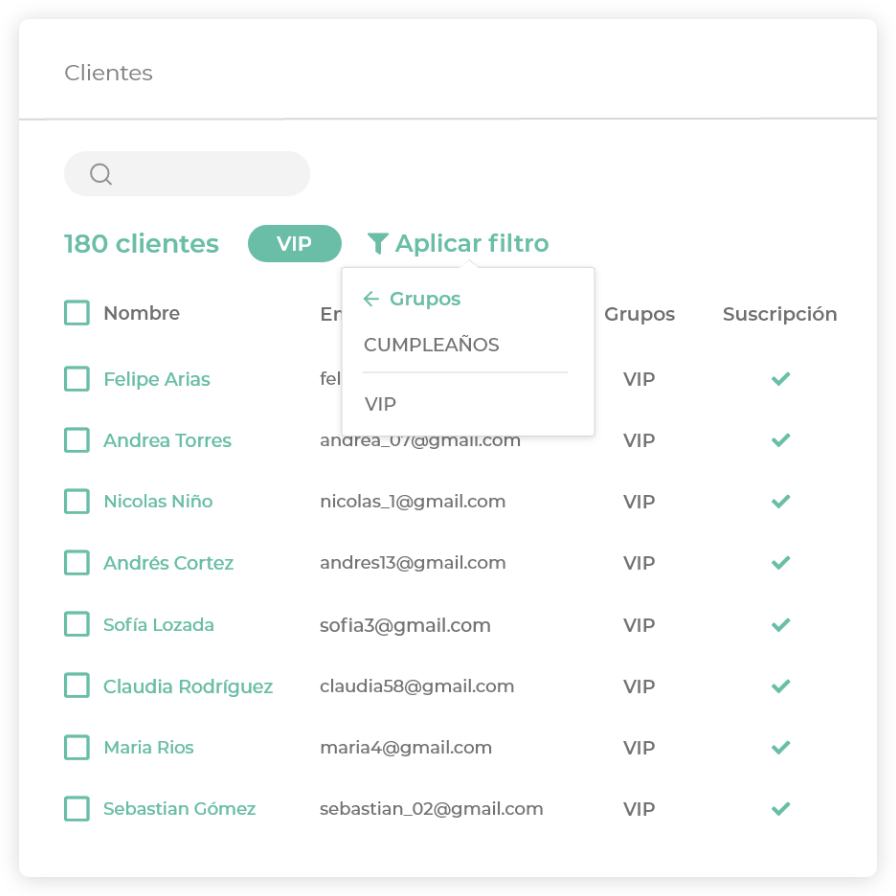This screenshot has height=896, width=896.
Task: Check the box for Felipe Arias
Action: point(77,379)
